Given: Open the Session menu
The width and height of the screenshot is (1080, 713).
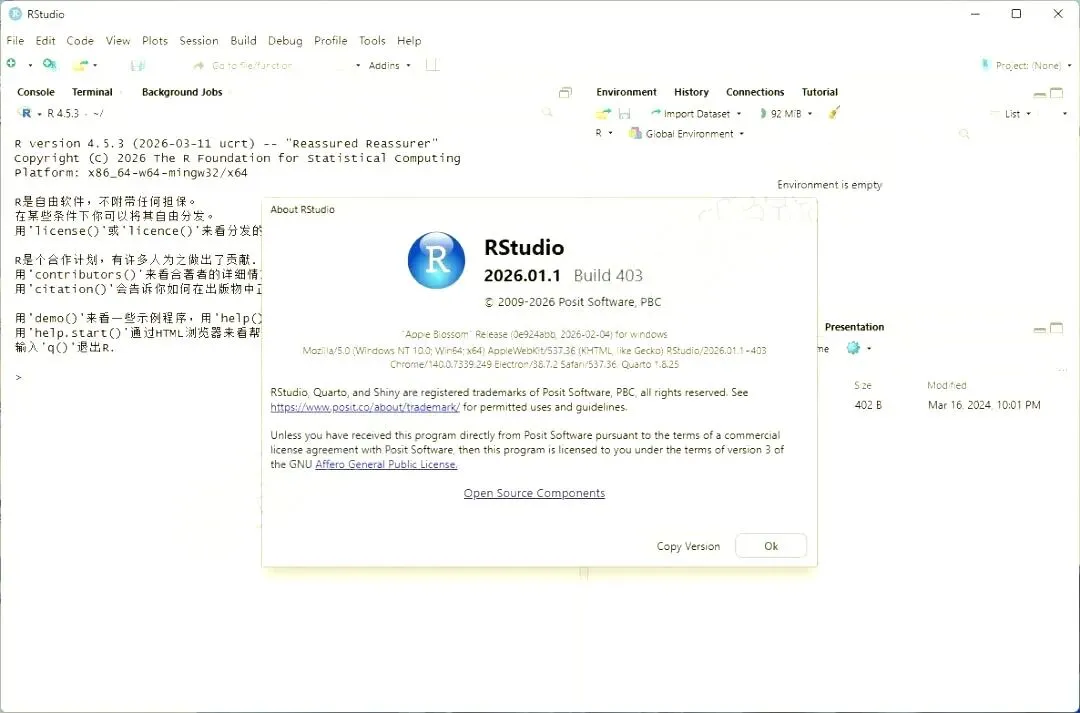Looking at the screenshot, I should [x=199, y=41].
